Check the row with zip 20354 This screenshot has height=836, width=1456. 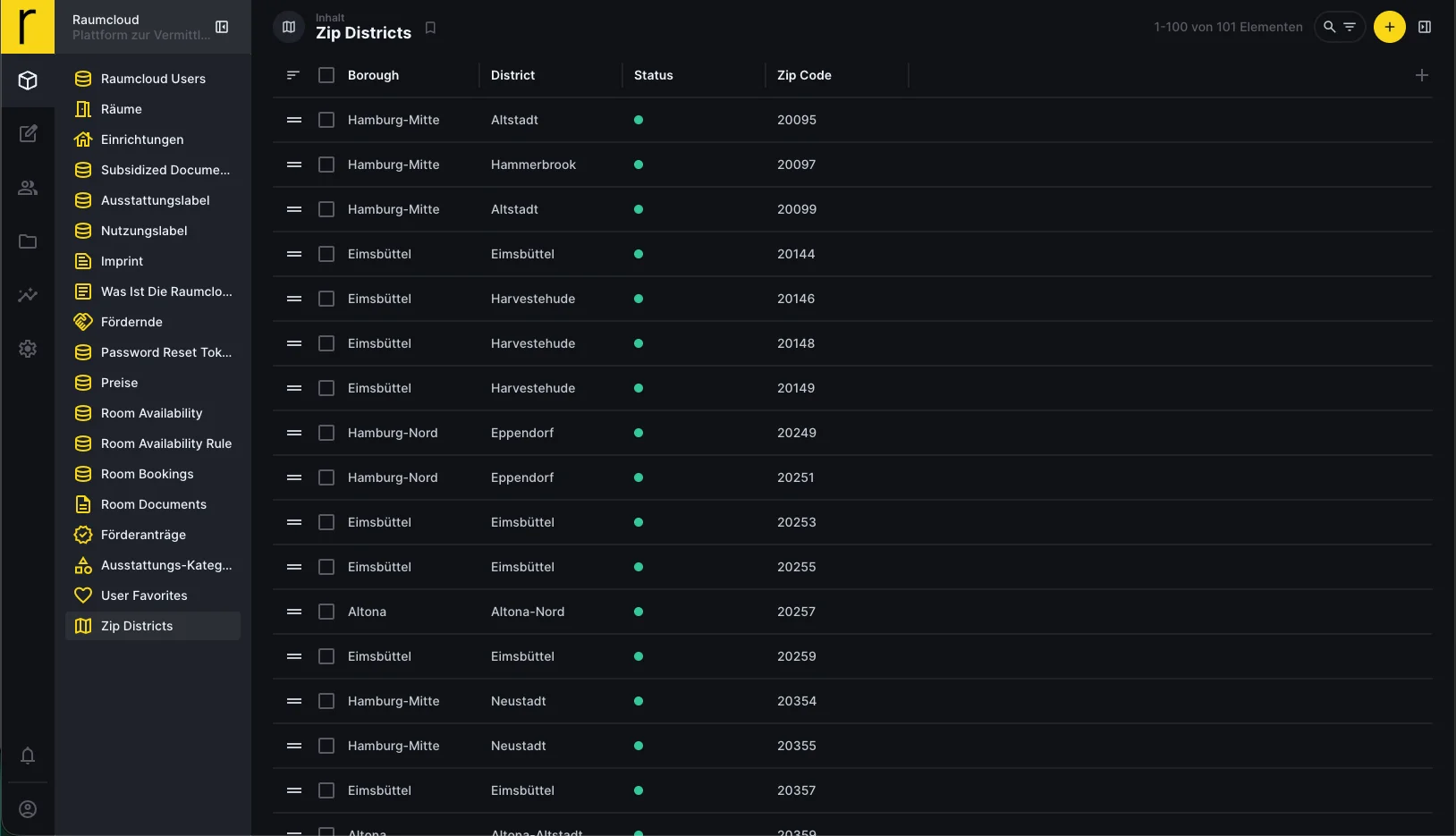tap(326, 701)
